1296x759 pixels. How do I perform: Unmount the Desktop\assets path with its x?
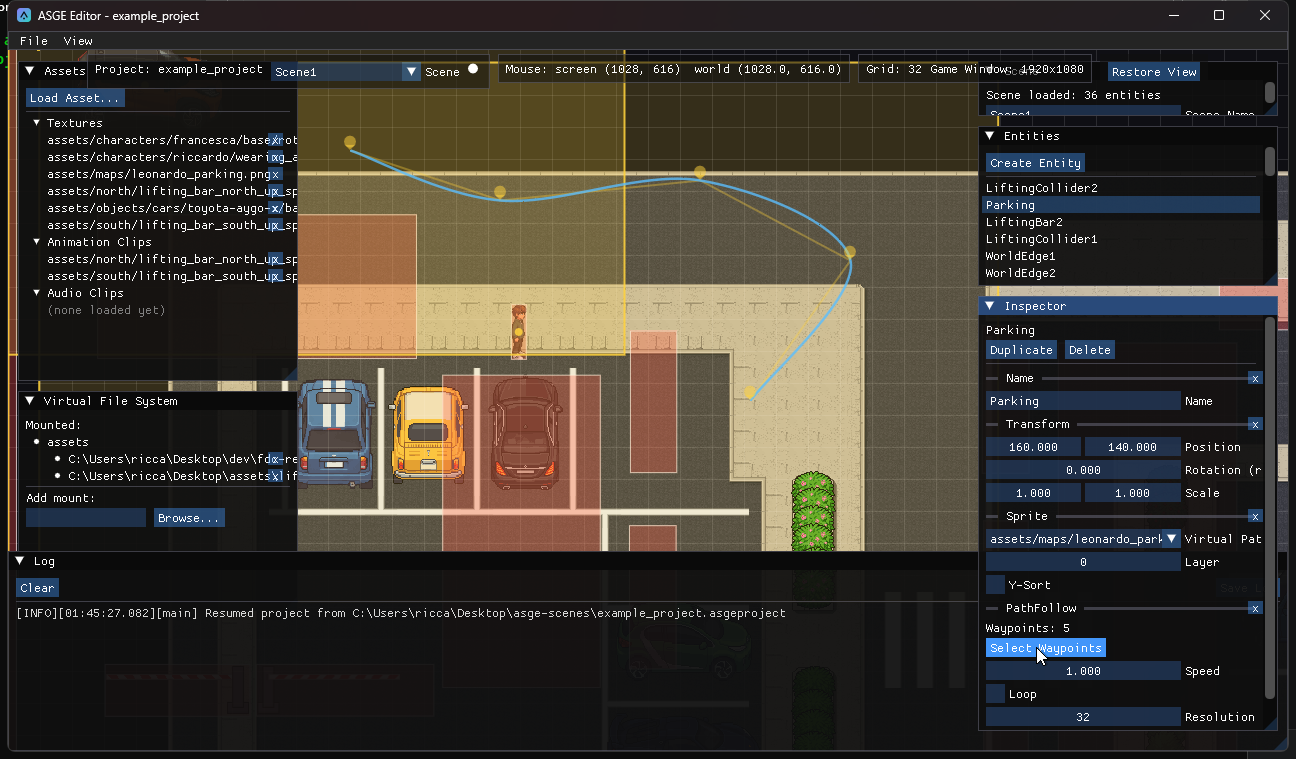[x=276, y=476]
